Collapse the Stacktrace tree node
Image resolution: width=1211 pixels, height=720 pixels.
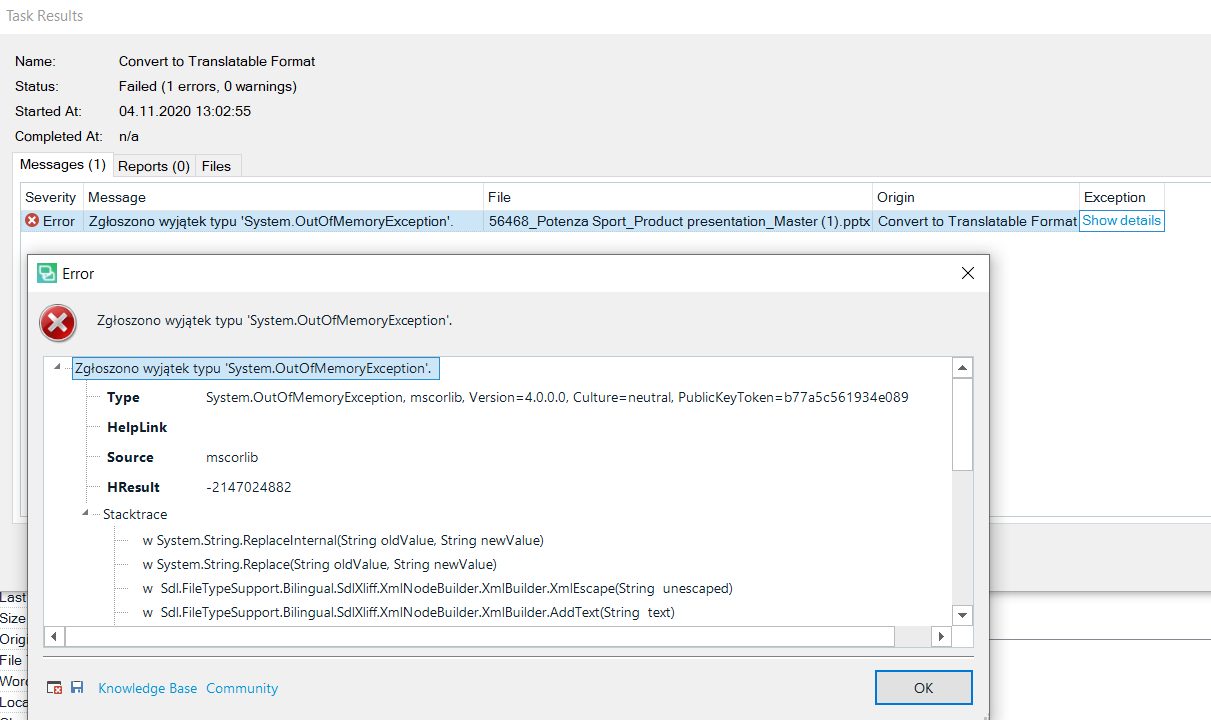point(87,514)
